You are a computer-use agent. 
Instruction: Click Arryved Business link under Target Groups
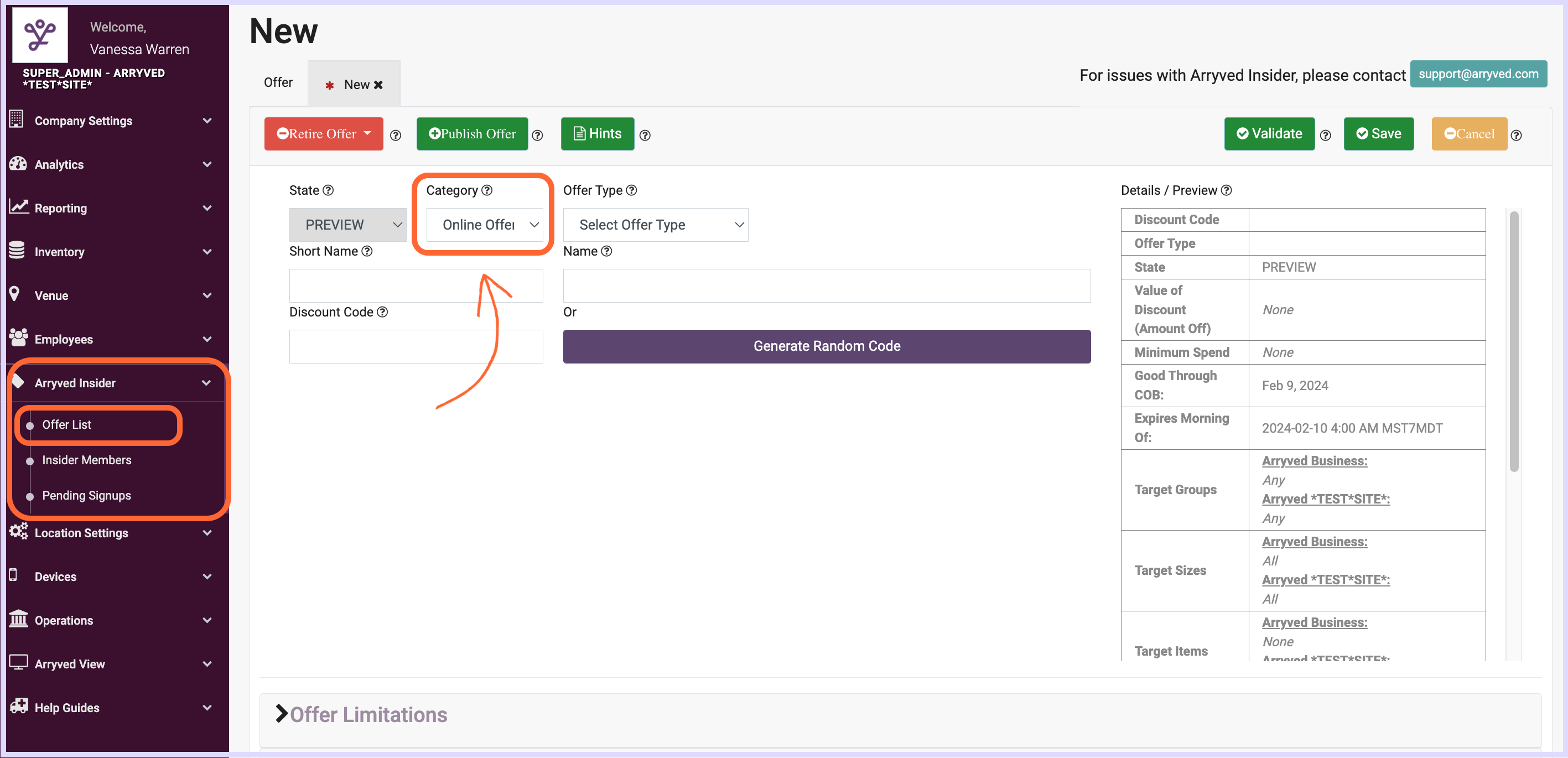pyautogui.click(x=1314, y=461)
